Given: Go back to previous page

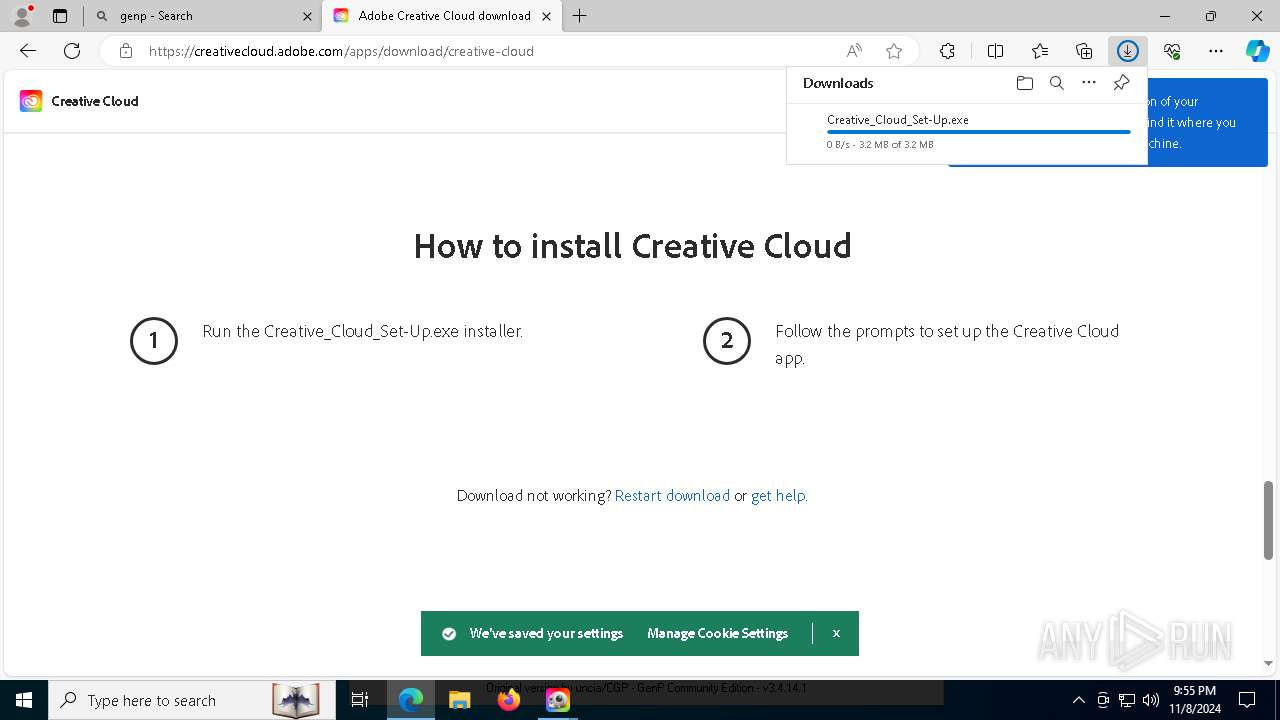Looking at the screenshot, I should (x=28, y=51).
